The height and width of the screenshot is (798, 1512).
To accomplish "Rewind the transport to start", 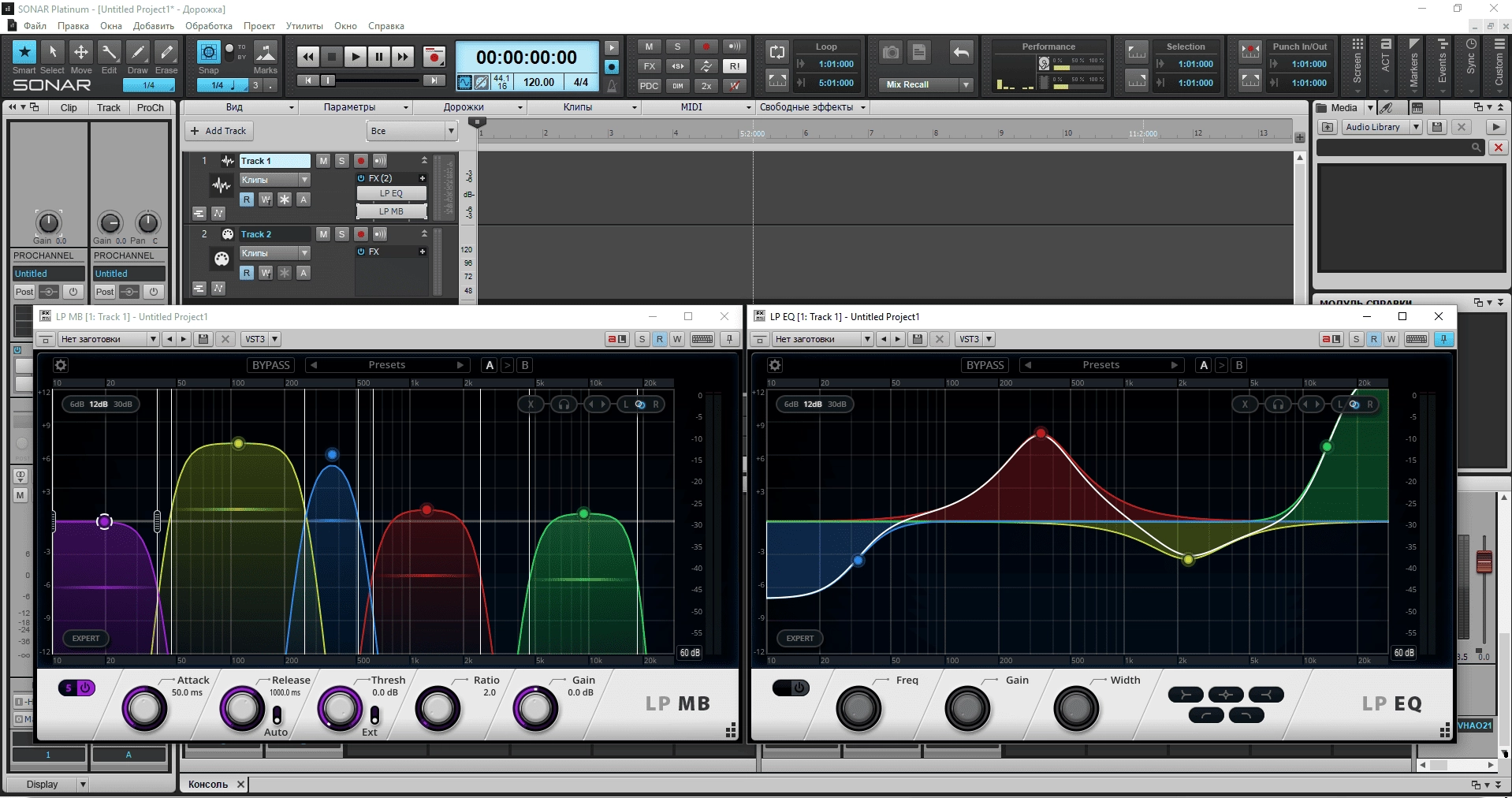I will click(308, 57).
